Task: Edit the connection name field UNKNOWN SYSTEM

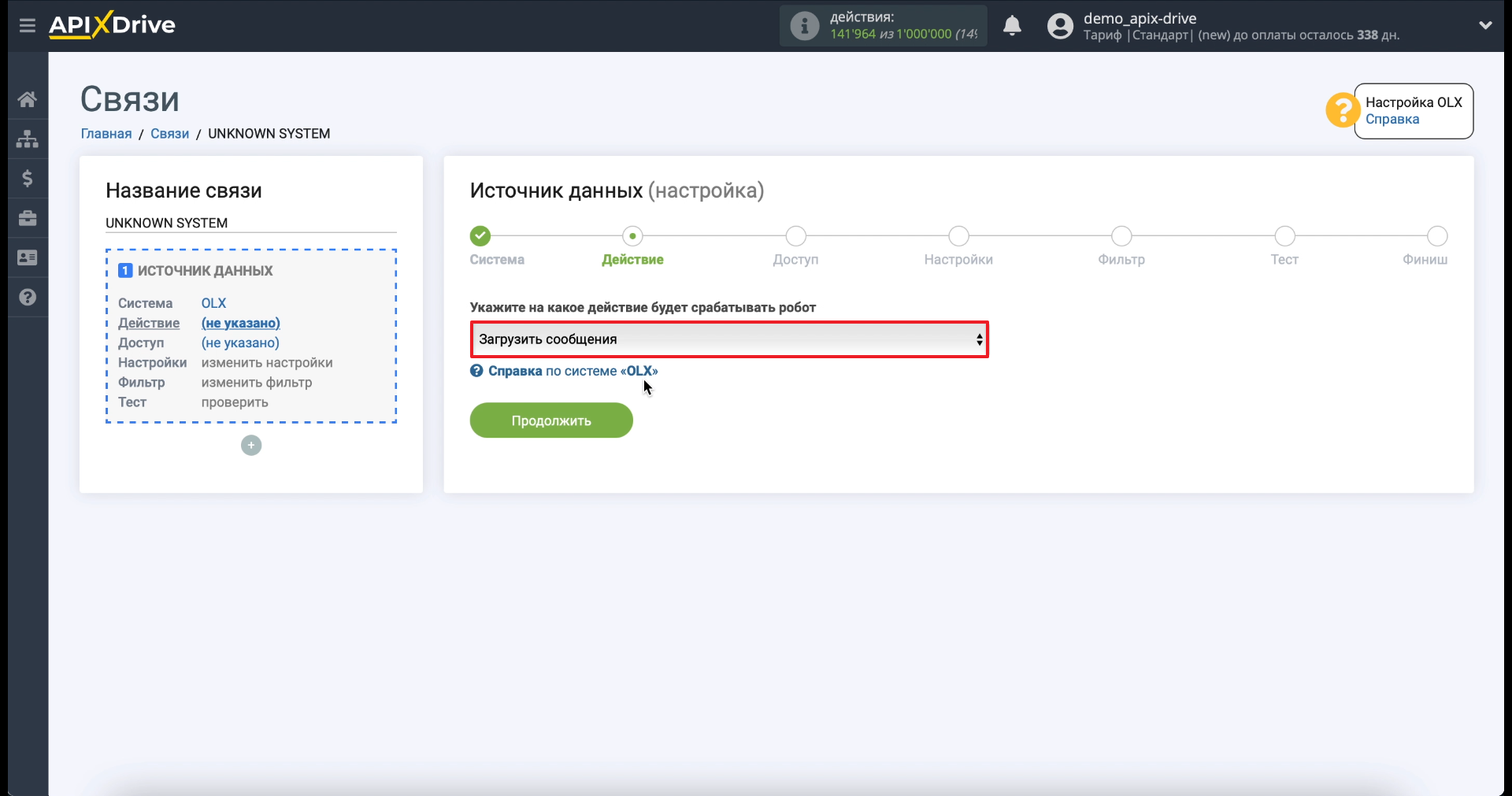Action: click(x=250, y=223)
